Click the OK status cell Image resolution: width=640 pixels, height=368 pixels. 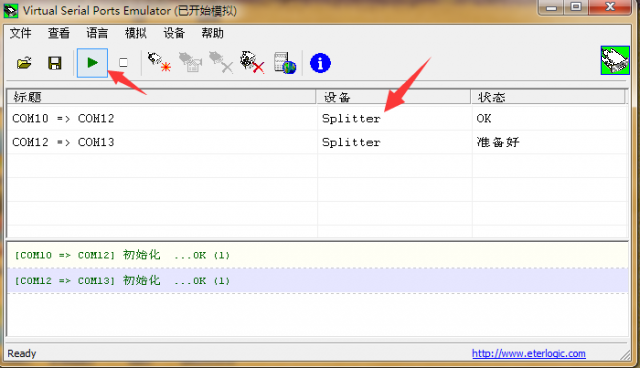[484, 118]
